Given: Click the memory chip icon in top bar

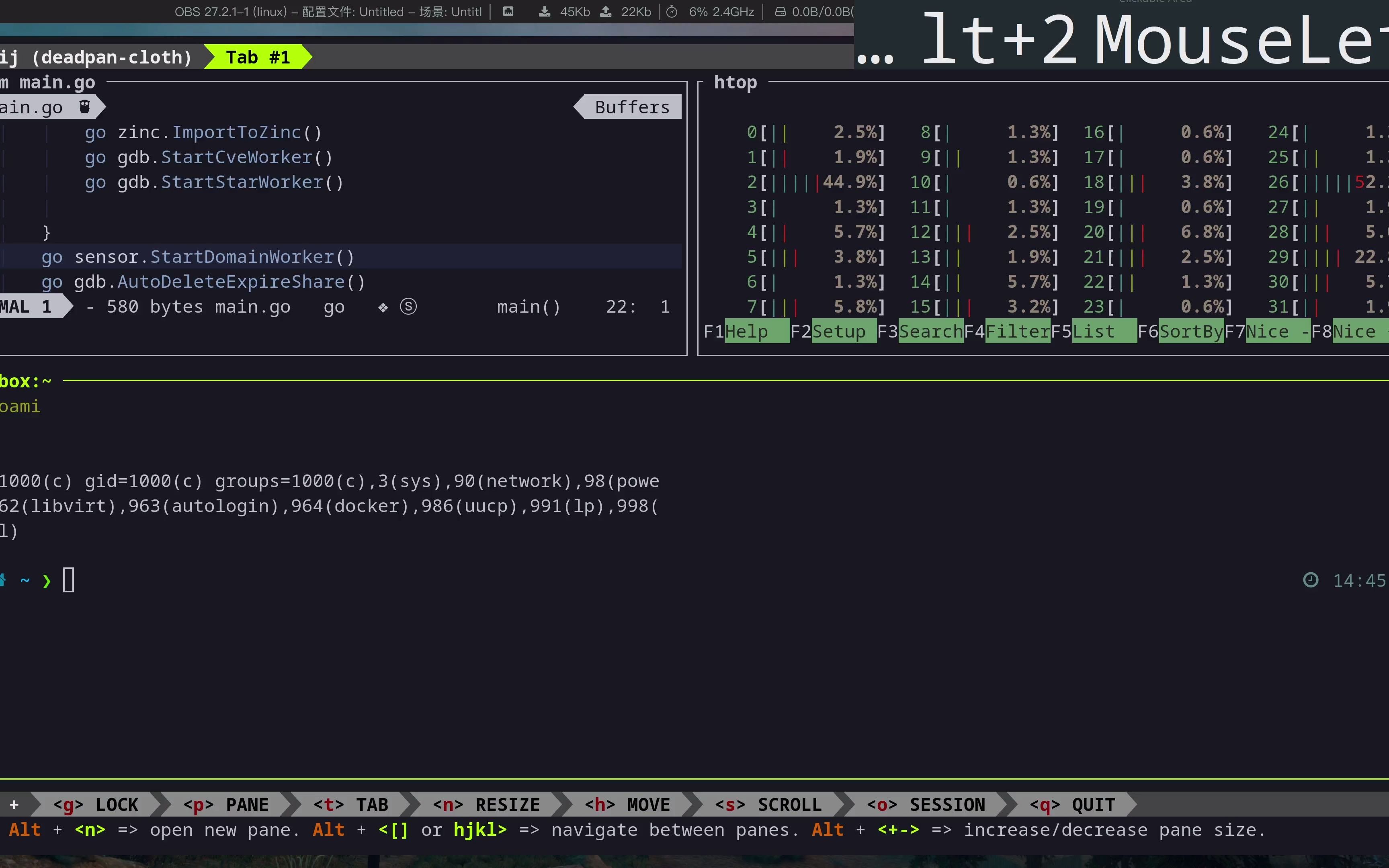Looking at the screenshot, I should pos(508,12).
